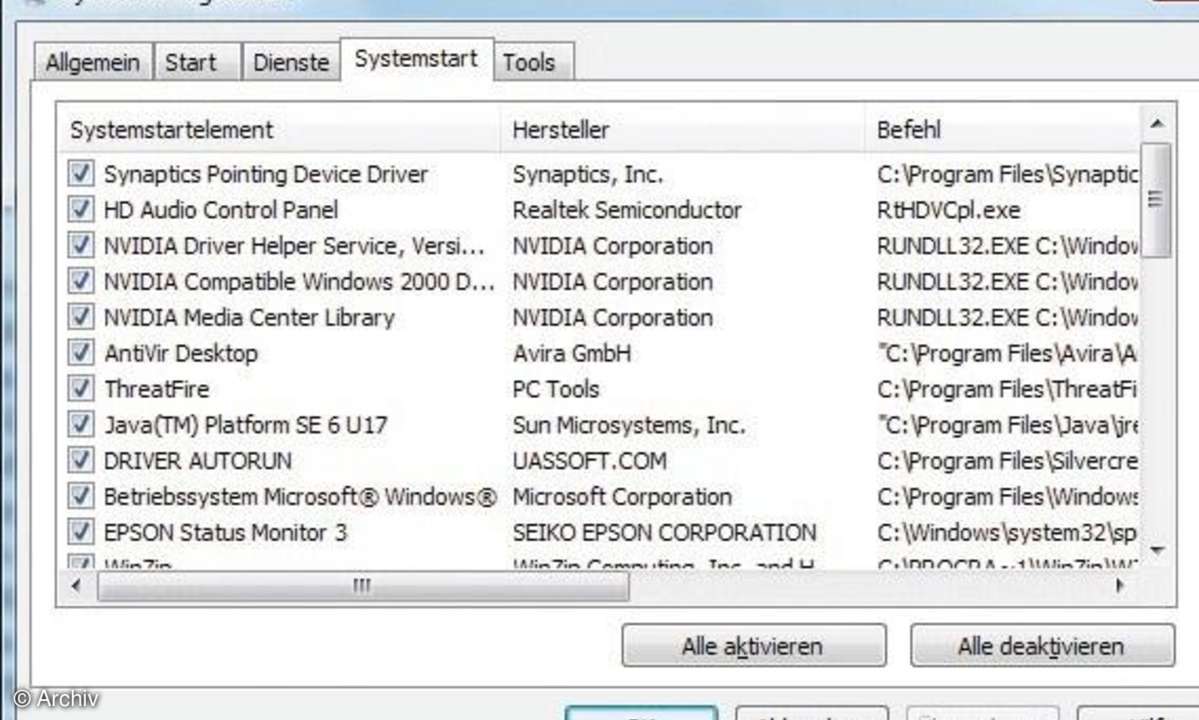The image size is (1199, 720).
Task: Switch to the Allgemein tab
Action: [93, 62]
